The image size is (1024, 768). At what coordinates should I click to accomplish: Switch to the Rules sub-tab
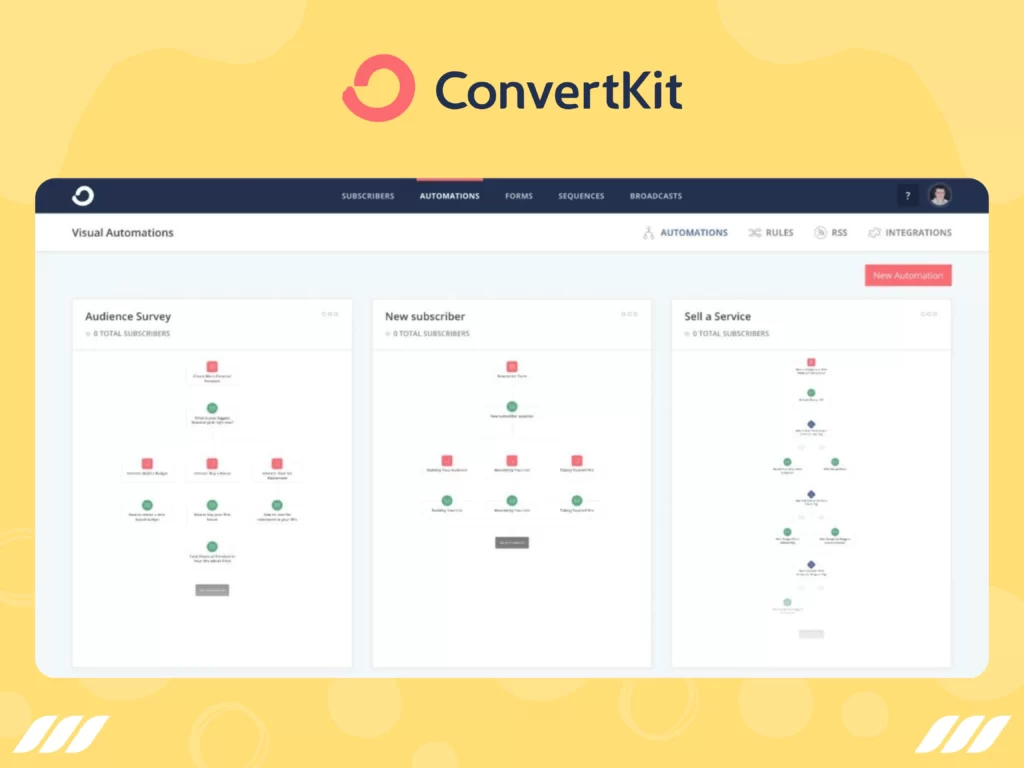click(x=771, y=232)
